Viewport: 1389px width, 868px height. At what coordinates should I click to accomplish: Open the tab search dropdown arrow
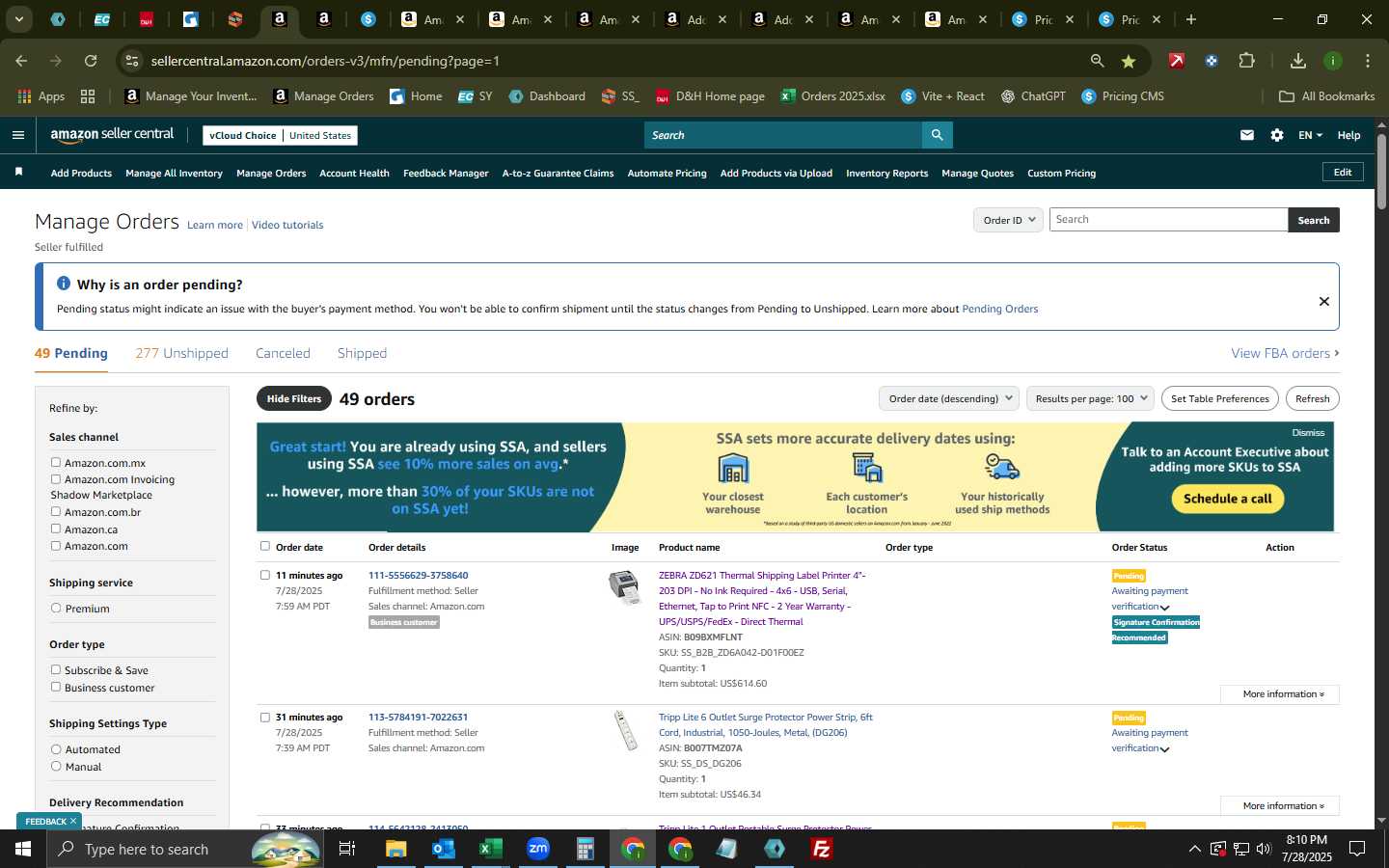coord(18,19)
